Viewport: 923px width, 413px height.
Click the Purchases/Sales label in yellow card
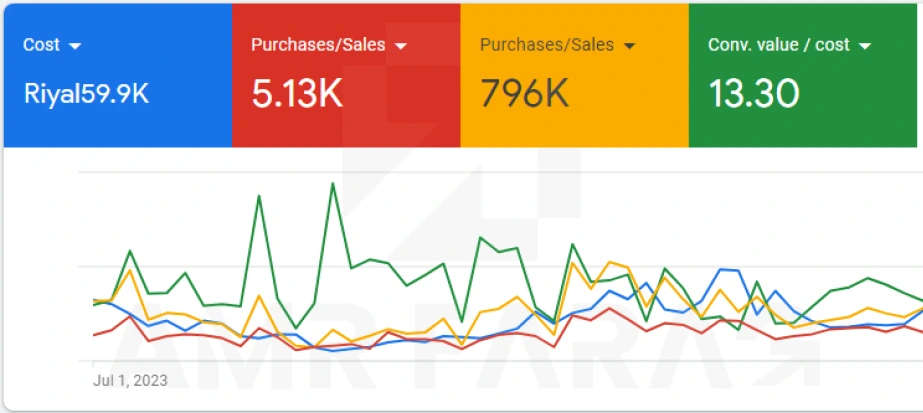(547, 45)
